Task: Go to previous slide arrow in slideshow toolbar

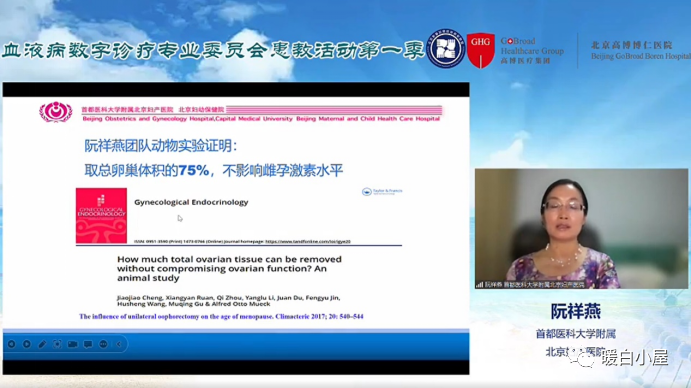Action: (12, 344)
